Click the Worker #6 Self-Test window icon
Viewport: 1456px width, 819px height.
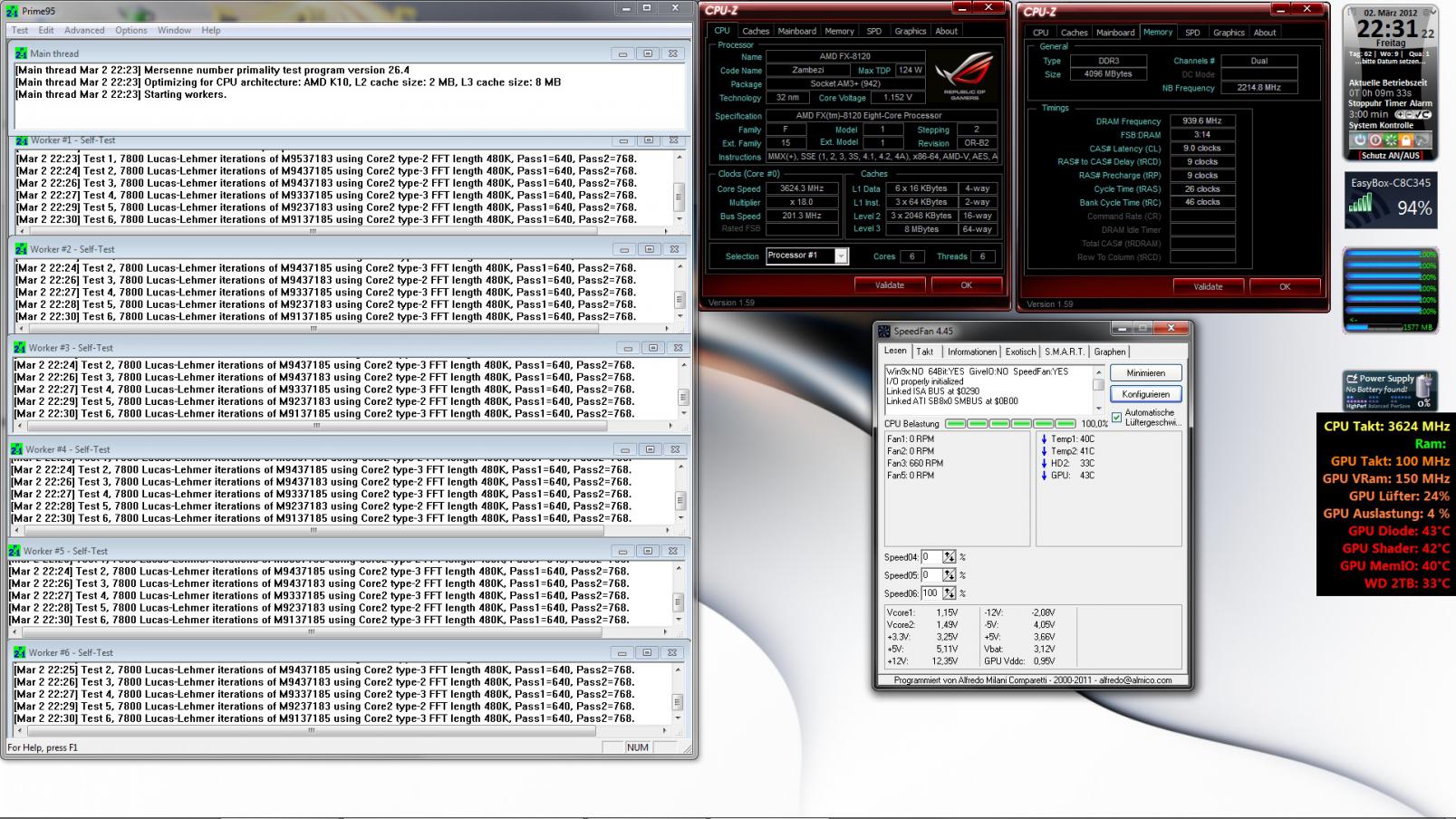[x=20, y=652]
